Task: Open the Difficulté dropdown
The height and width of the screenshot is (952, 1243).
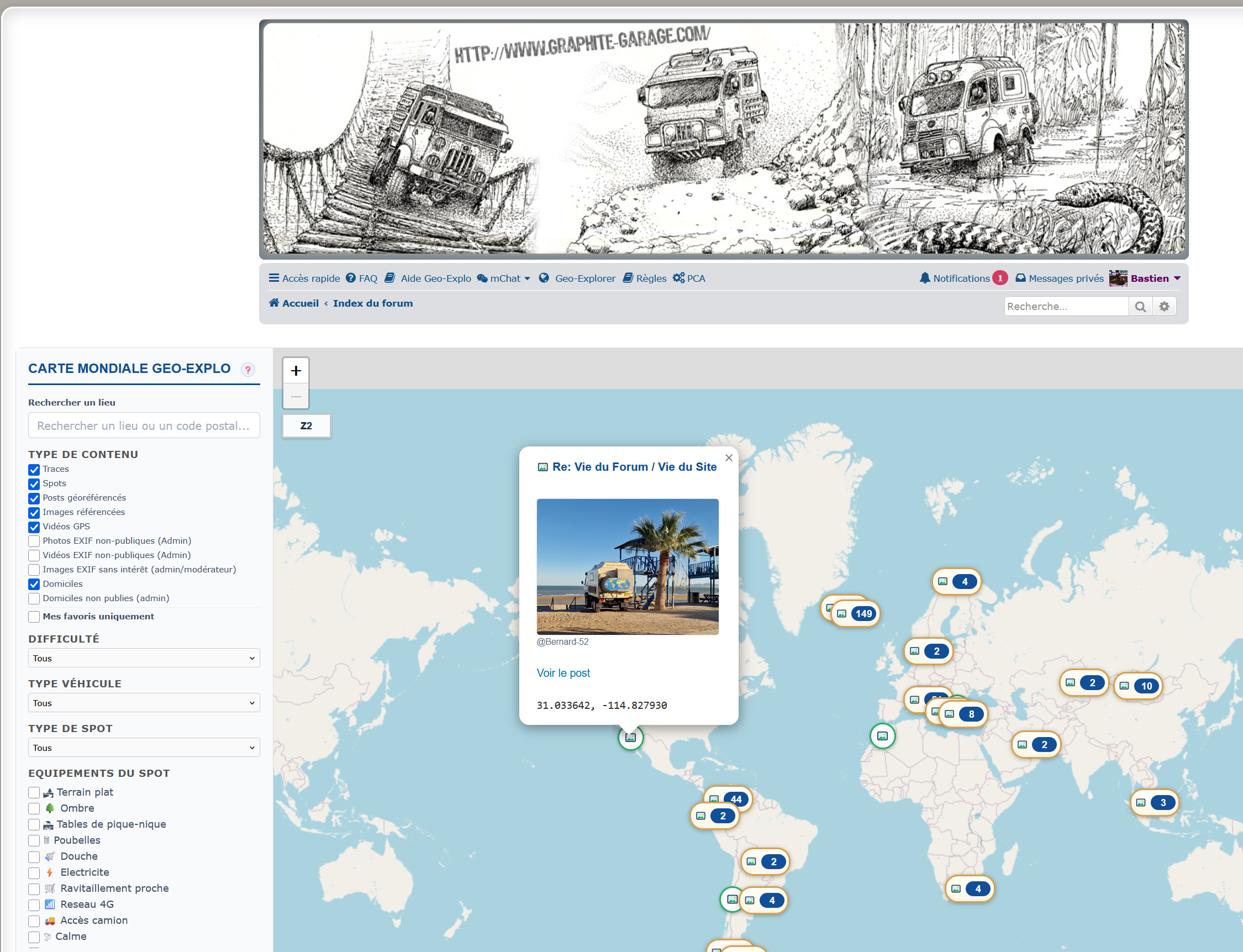Action: 144,659
